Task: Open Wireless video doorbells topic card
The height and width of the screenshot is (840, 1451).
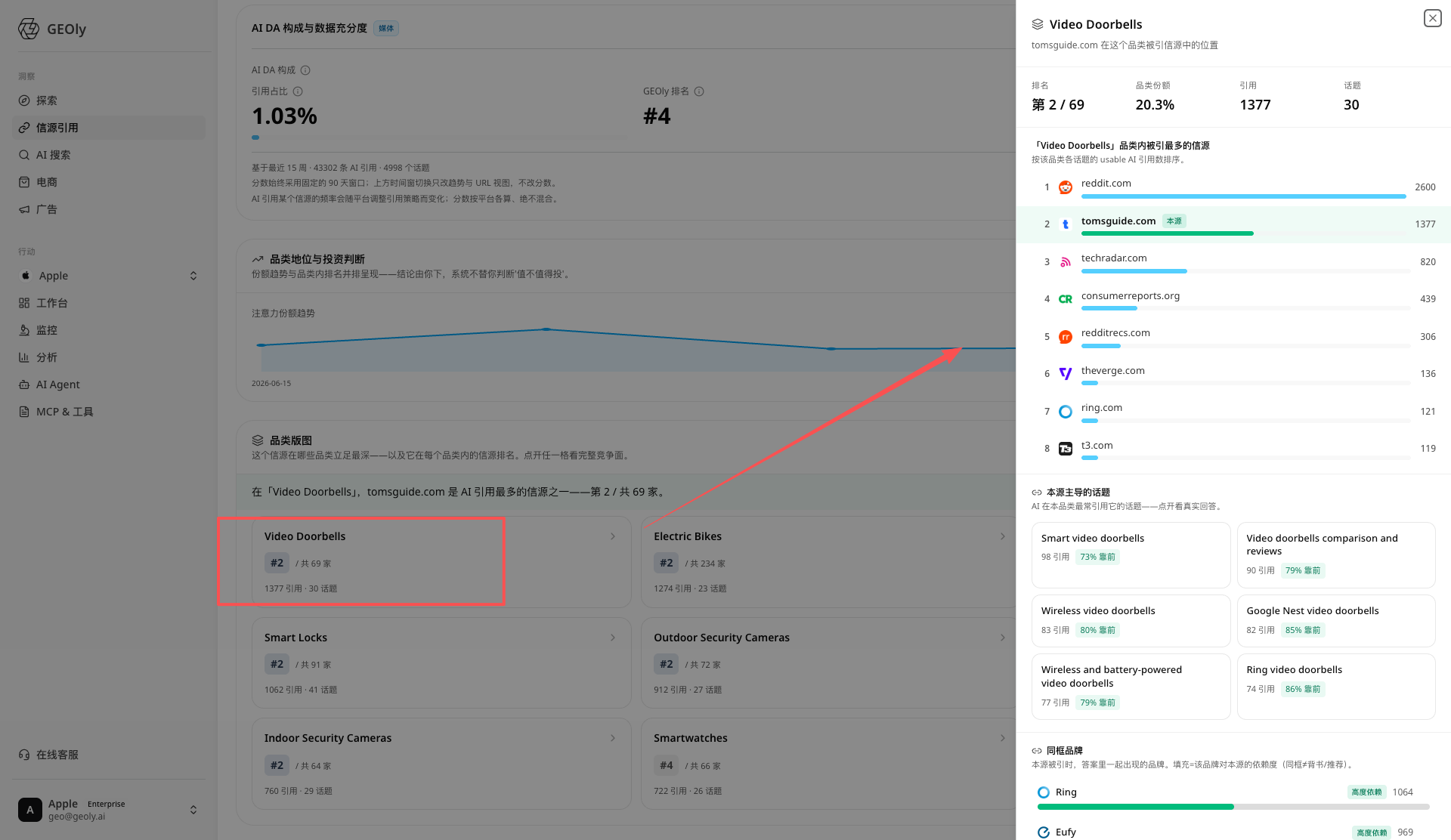Action: 1131,621
